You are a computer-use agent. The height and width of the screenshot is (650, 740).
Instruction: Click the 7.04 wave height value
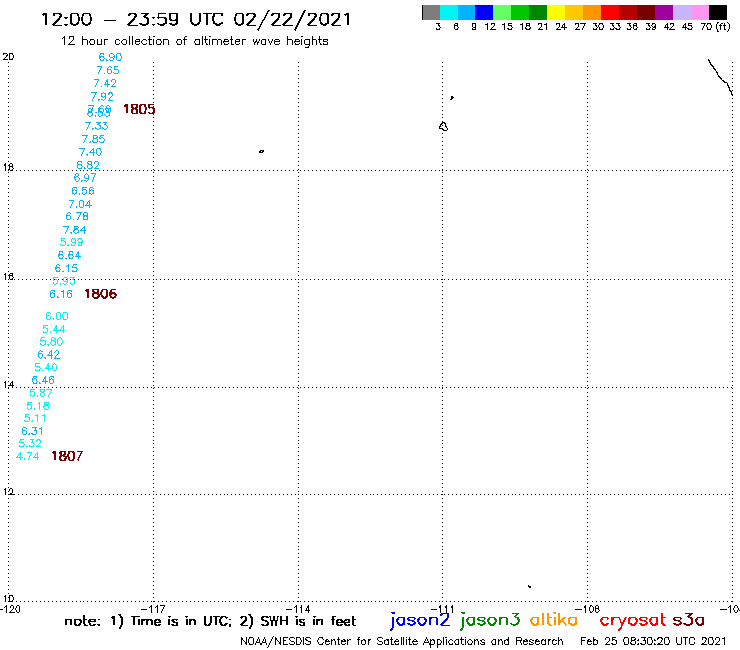point(80,204)
